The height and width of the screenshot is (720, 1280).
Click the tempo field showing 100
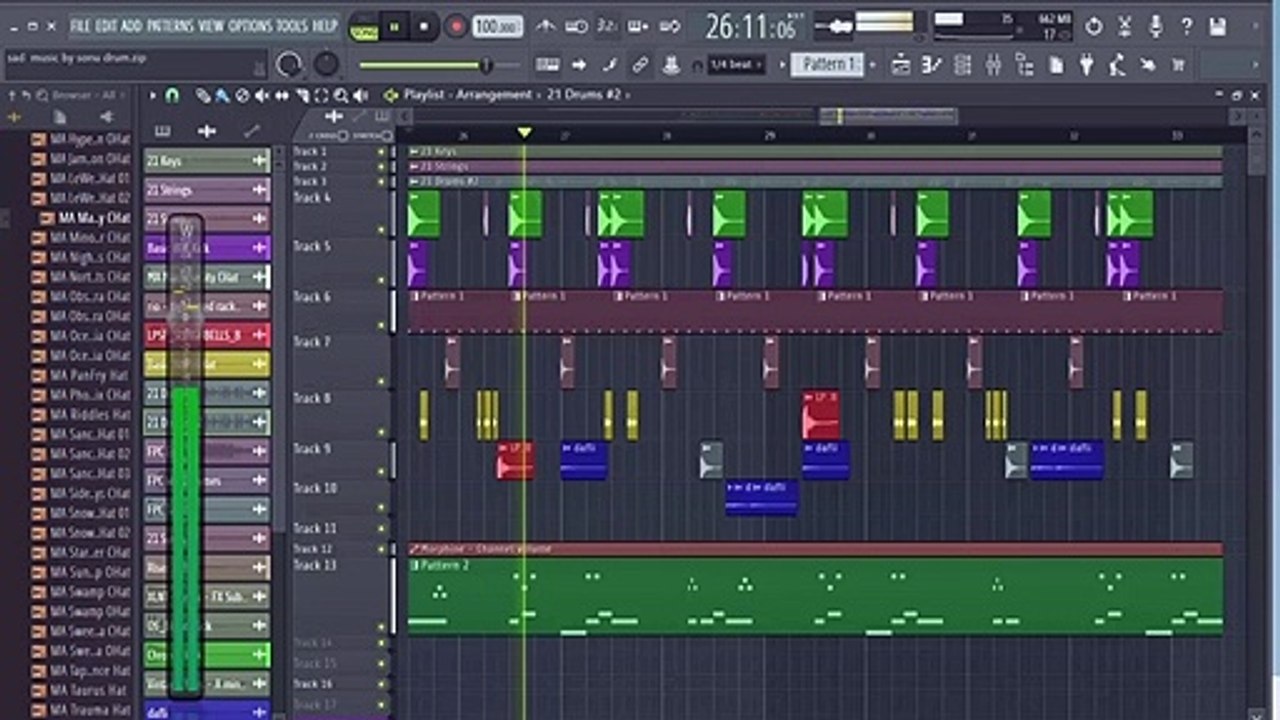point(497,27)
